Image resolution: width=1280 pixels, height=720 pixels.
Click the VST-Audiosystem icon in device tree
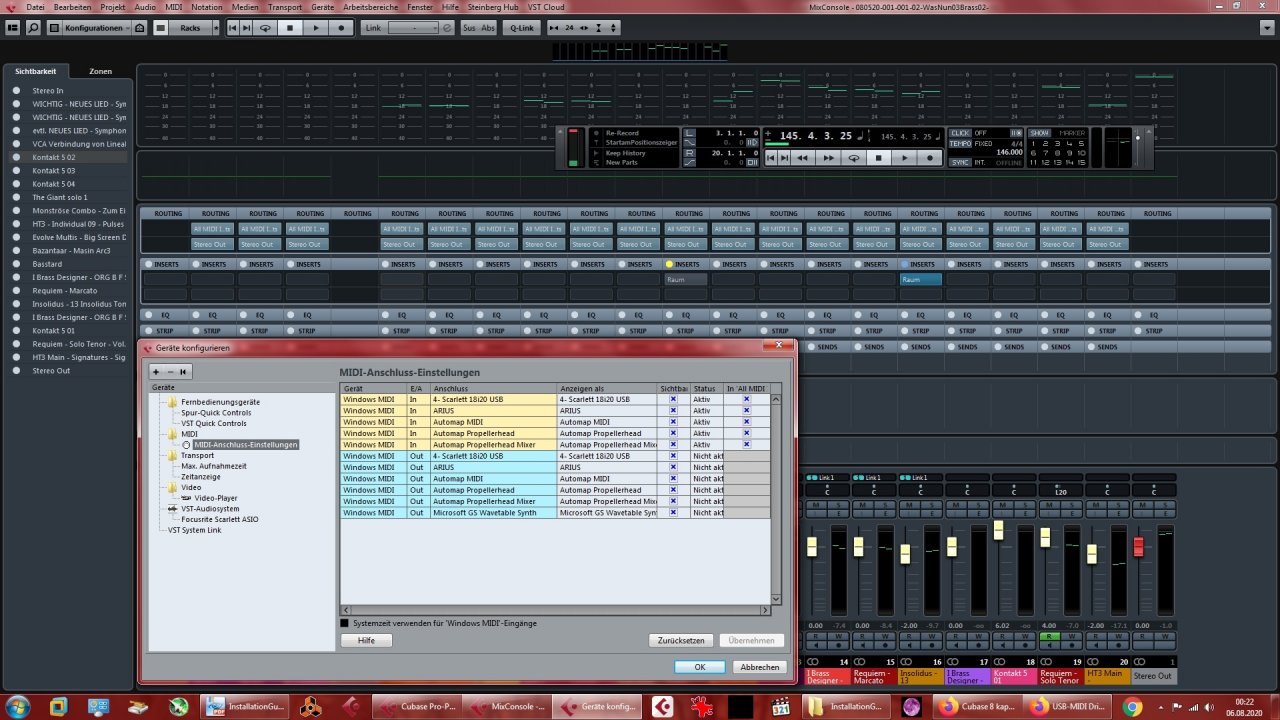click(x=172, y=509)
